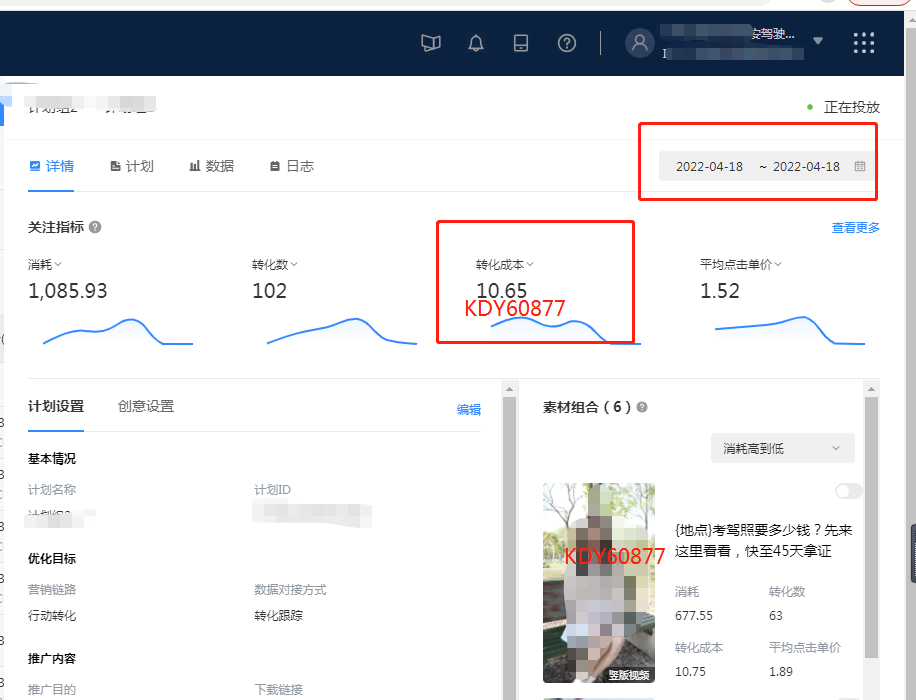This screenshot has width=916, height=700.
Task: Toggle the switch on the first material card
Action: tap(849, 491)
